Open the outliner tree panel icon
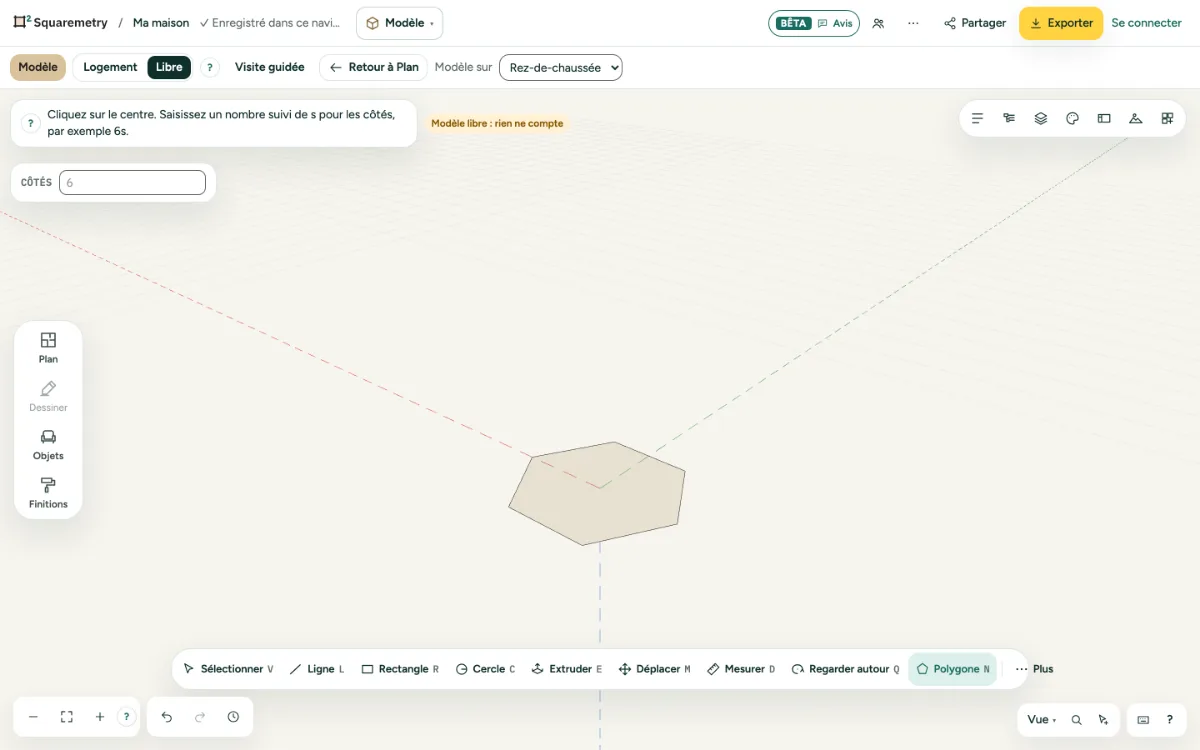Image resolution: width=1200 pixels, height=750 pixels. pos(1009,118)
